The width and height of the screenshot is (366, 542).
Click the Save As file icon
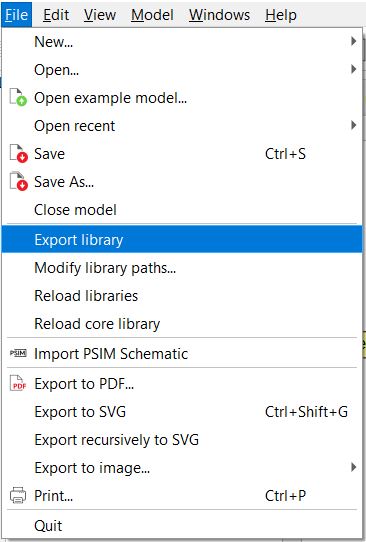(18, 181)
